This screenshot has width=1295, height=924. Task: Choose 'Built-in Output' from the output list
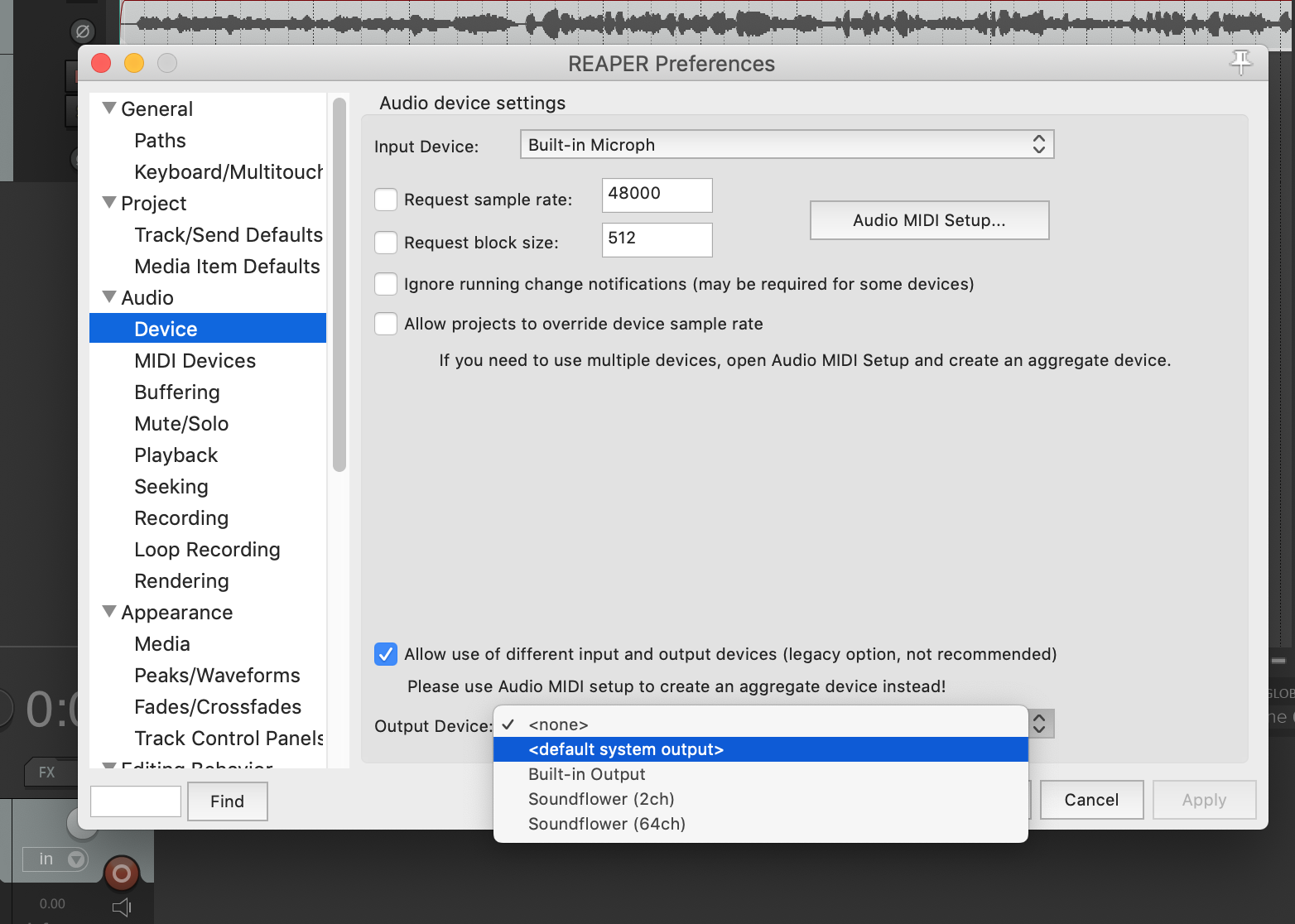point(586,773)
